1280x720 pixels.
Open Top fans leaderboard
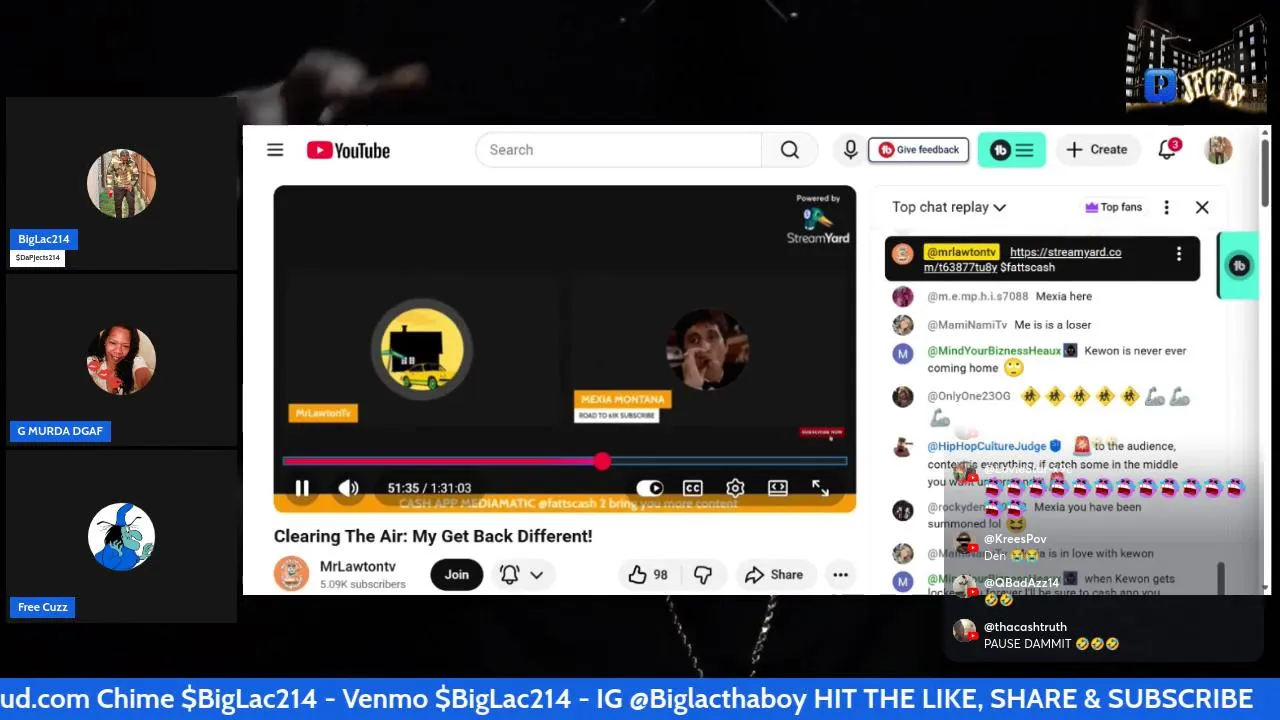(1114, 207)
